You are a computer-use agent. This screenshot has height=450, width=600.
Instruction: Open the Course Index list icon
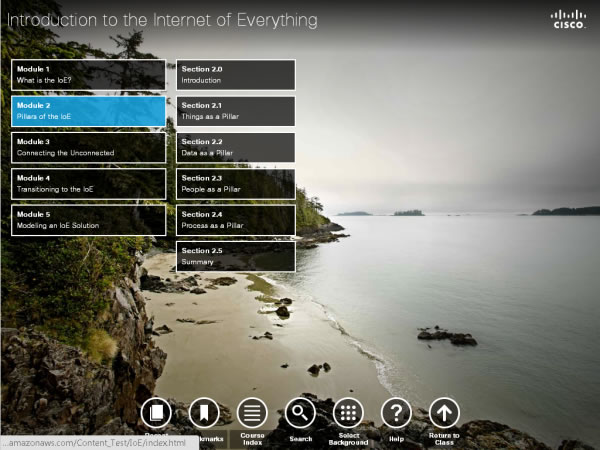tap(252, 413)
